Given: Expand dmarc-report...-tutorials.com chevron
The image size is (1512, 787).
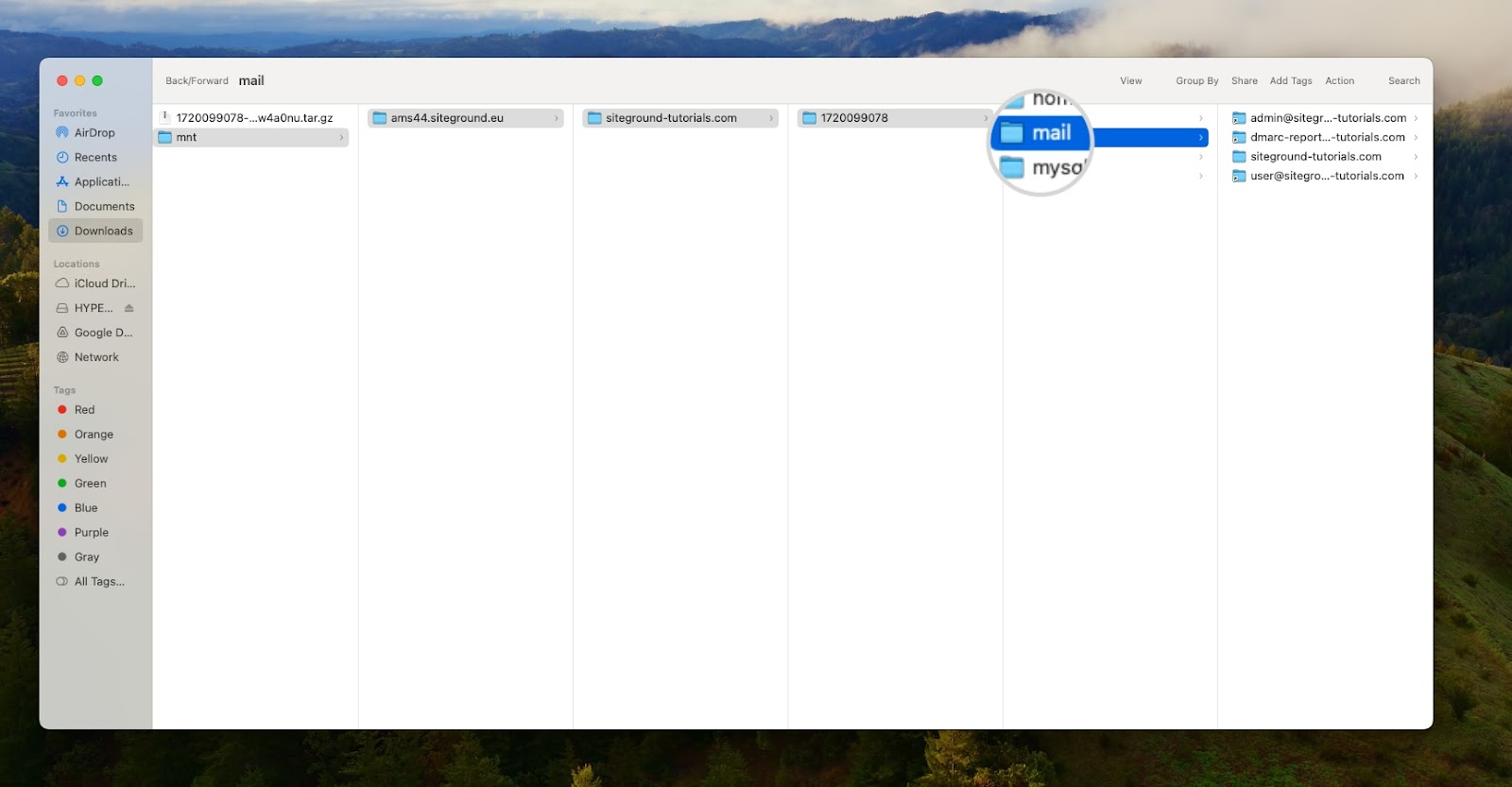Looking at the screenshot, I should pos(1416,138).
